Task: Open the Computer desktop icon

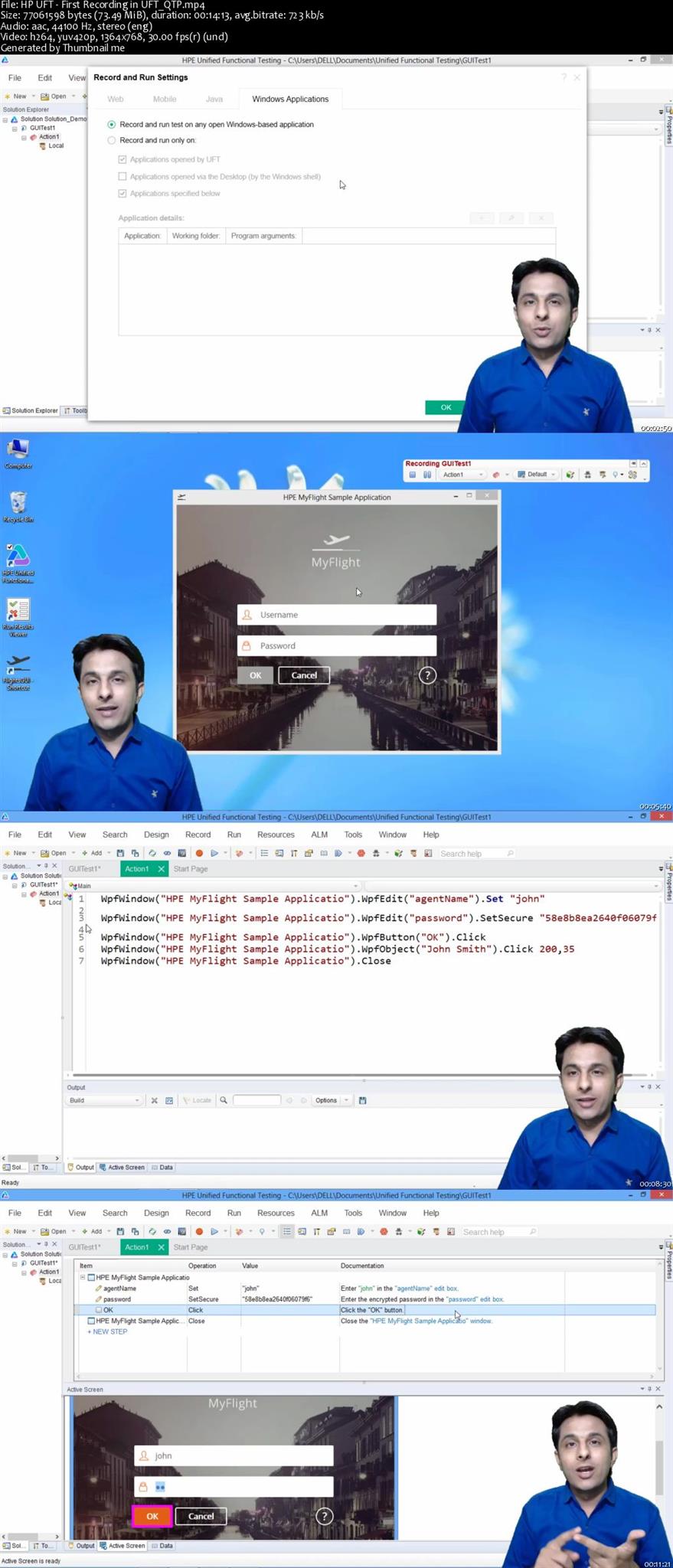Action: click(x=18, y=453)
